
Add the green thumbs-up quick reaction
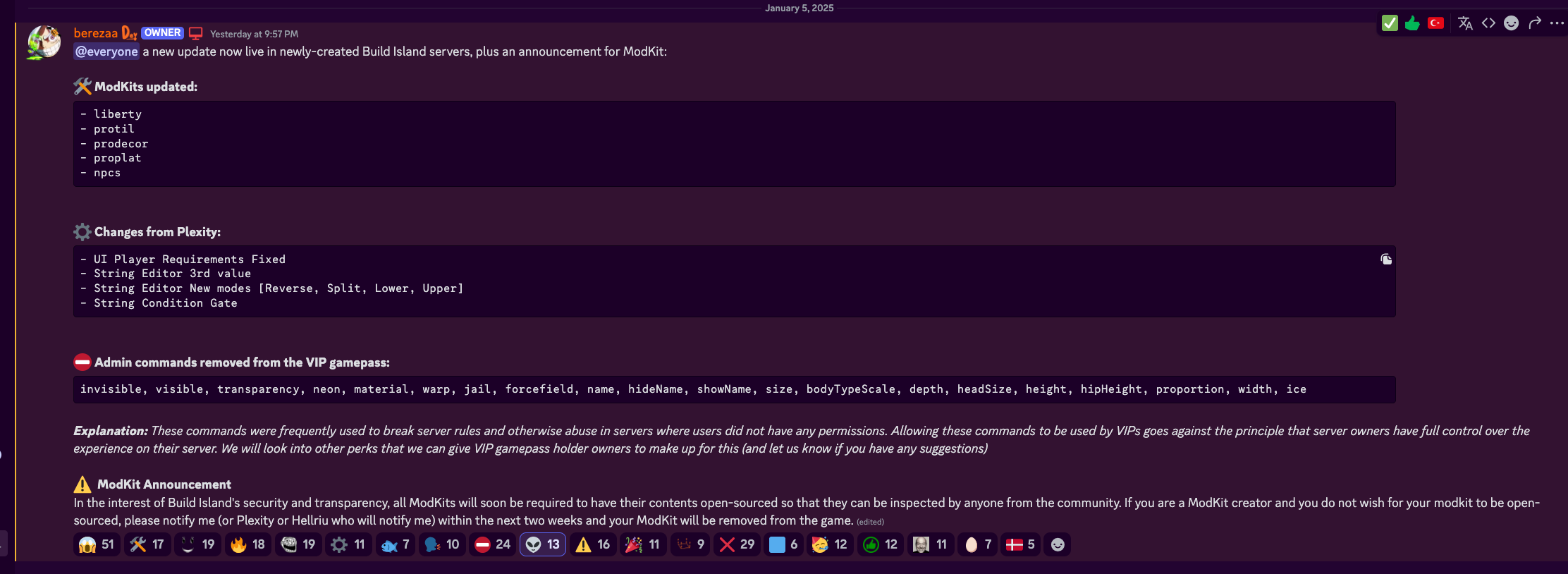tap(1412, 23)
